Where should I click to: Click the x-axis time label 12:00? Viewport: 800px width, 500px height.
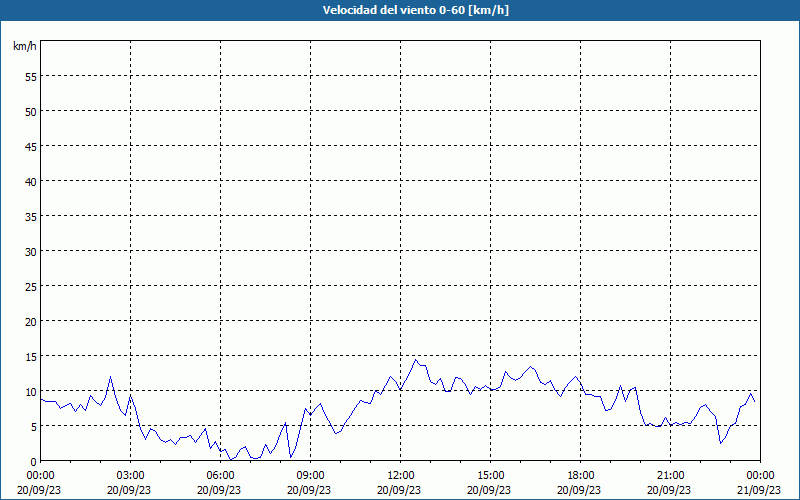pyautogui.click(x=401, y=476)
